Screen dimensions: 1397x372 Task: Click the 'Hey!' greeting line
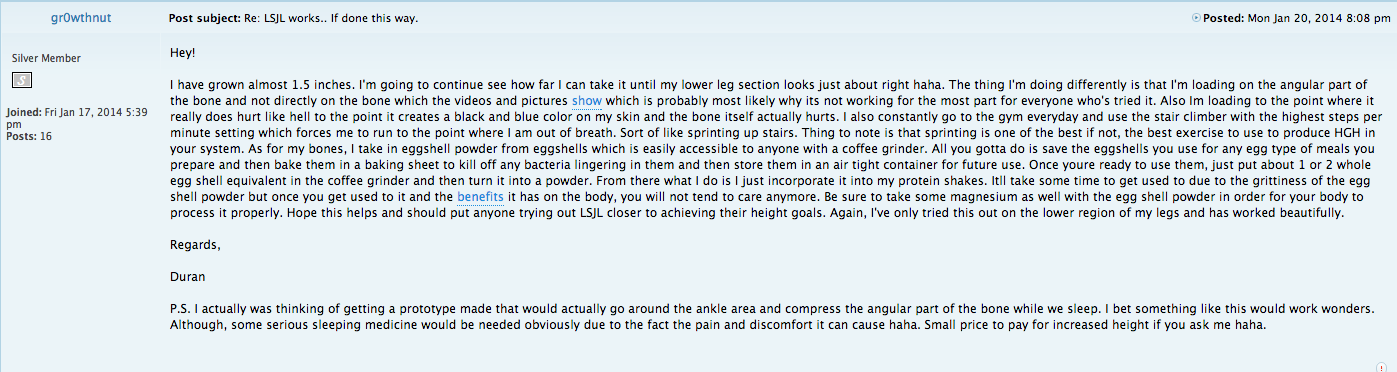(182, 52)
